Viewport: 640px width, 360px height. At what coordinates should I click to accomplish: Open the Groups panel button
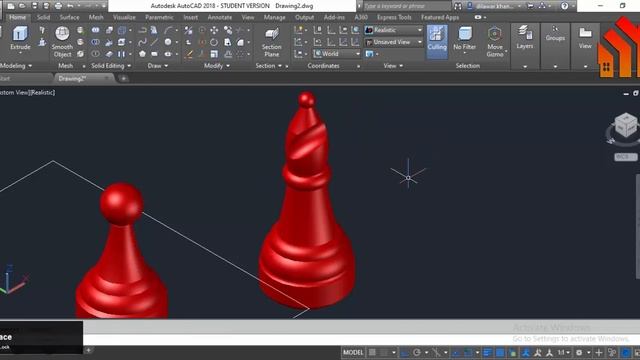[x=555, y=33]
